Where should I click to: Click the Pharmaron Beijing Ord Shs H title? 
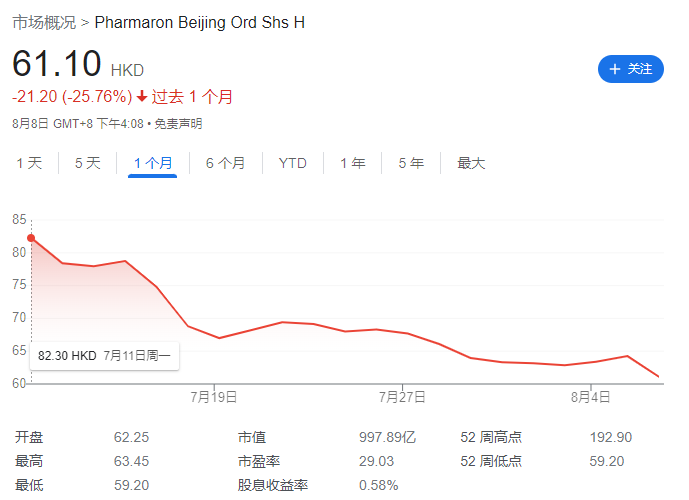(200, 22)
